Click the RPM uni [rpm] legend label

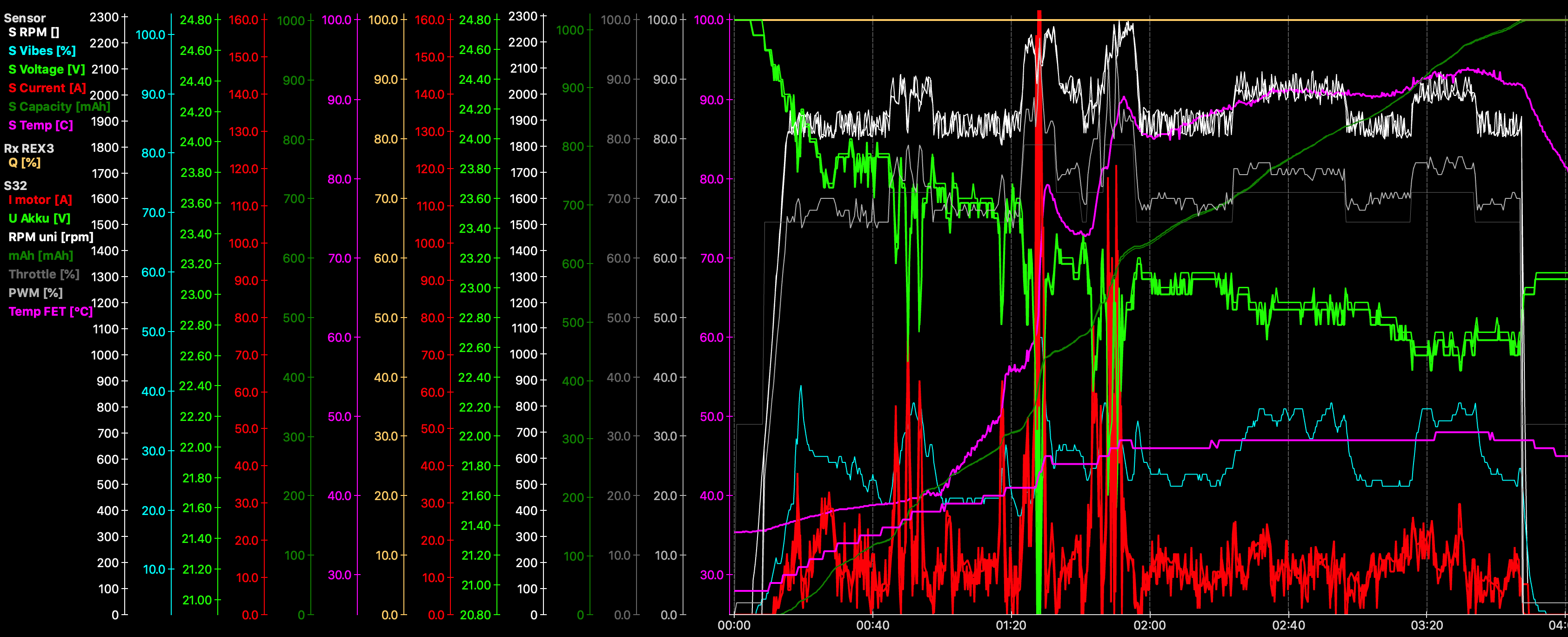(x=51, y=237)
